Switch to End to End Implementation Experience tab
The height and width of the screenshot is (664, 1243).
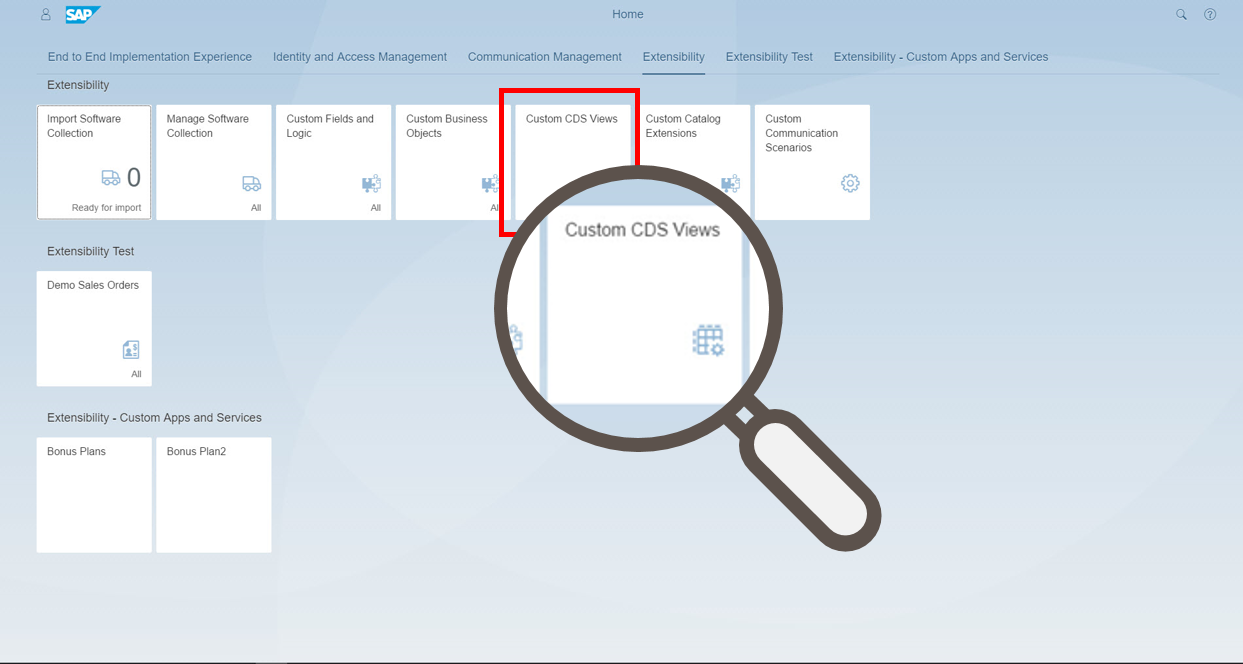pos(150,57)
